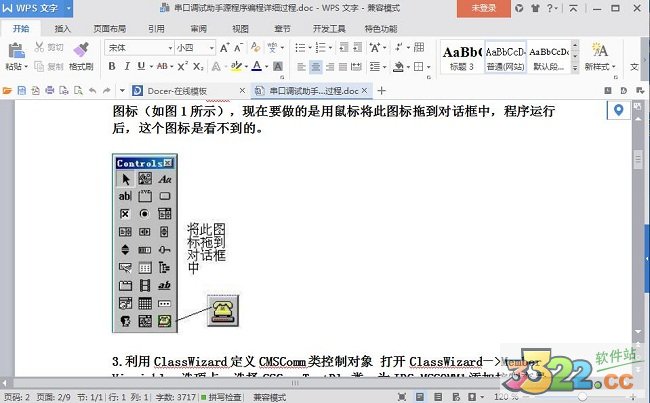Click the New Style wand icon

tap(599, 50)
